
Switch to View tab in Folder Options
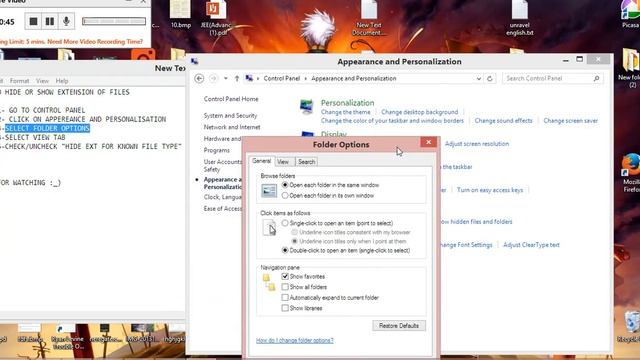[x=283, y=162]
